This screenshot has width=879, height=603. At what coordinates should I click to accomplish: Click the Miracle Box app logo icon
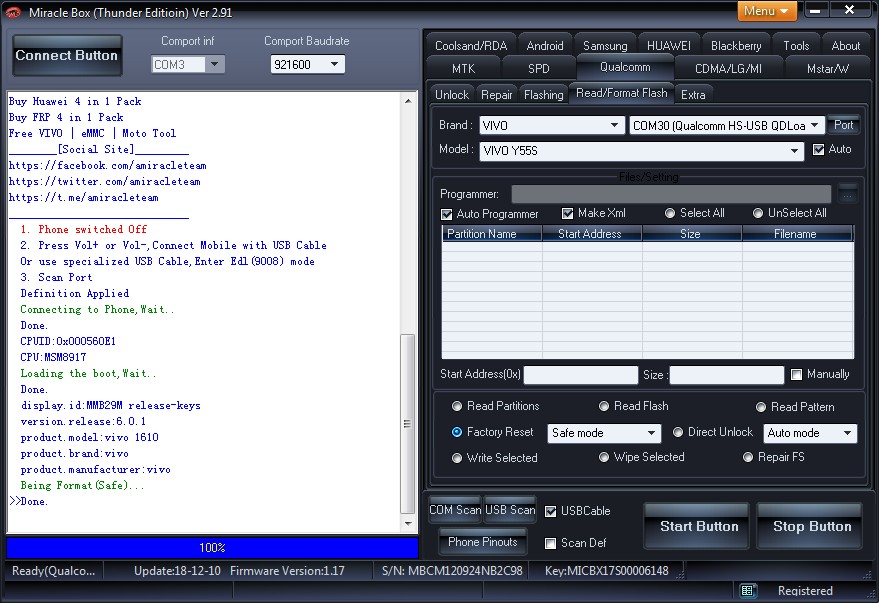point(12,12)
